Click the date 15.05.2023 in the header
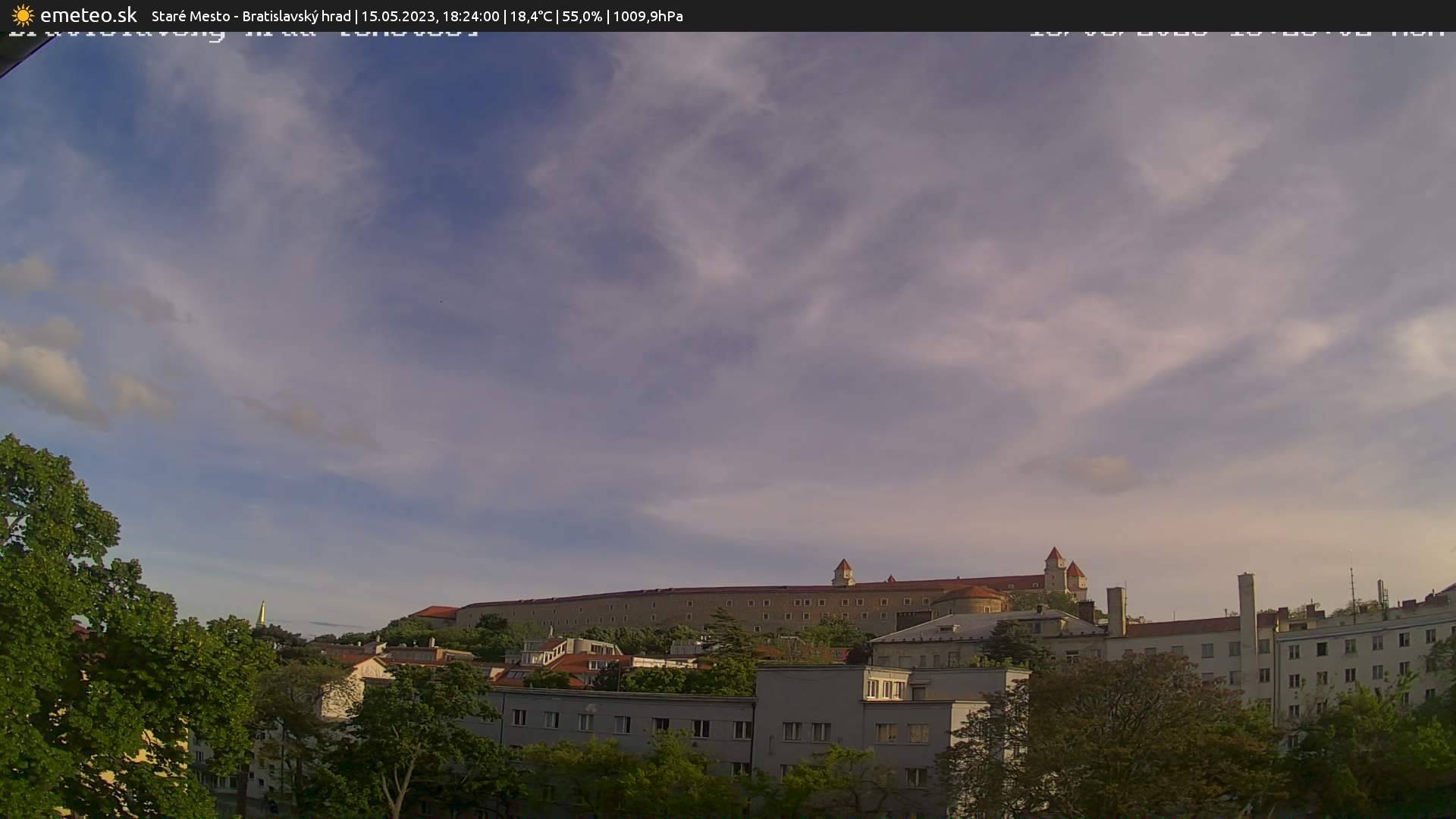The height and width of the screenshot is (819, 1456). 397,16
